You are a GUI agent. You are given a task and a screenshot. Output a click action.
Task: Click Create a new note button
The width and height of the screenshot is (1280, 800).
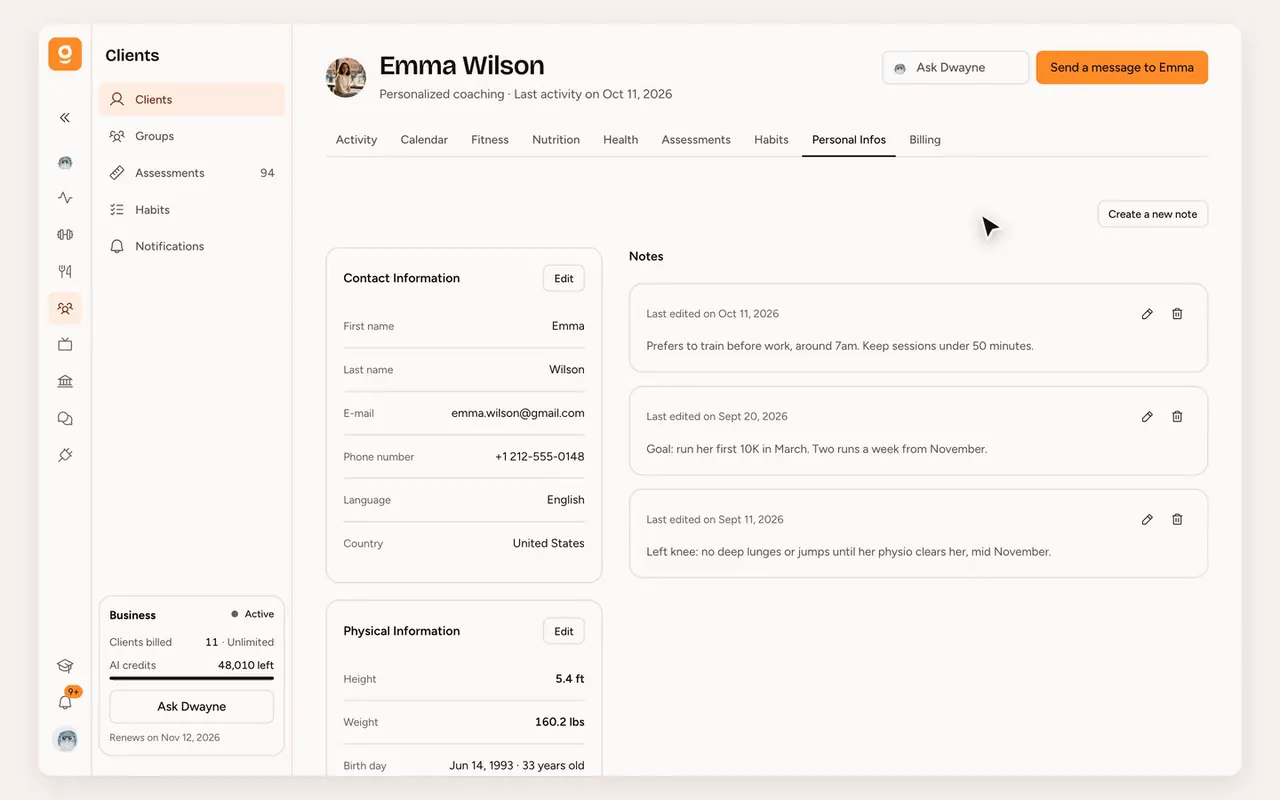click(1153, 214)
